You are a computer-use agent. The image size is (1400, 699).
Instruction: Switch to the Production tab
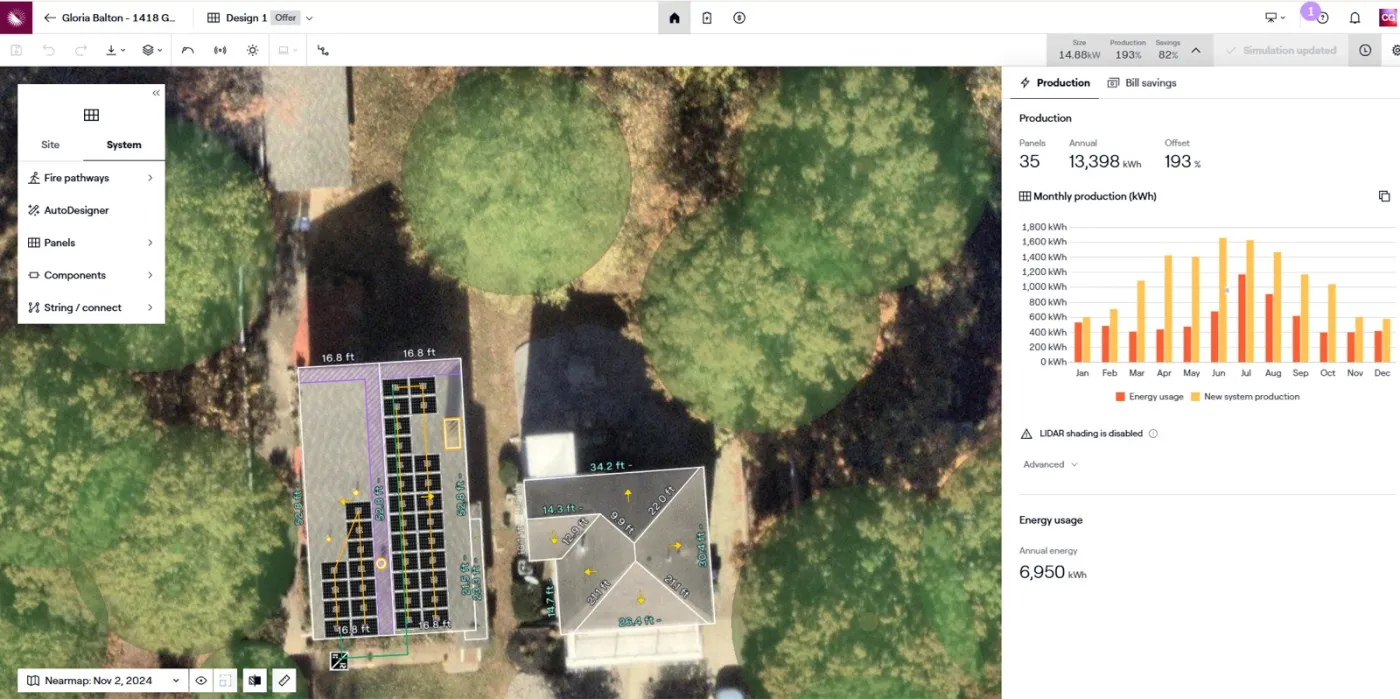[1055, 83]
